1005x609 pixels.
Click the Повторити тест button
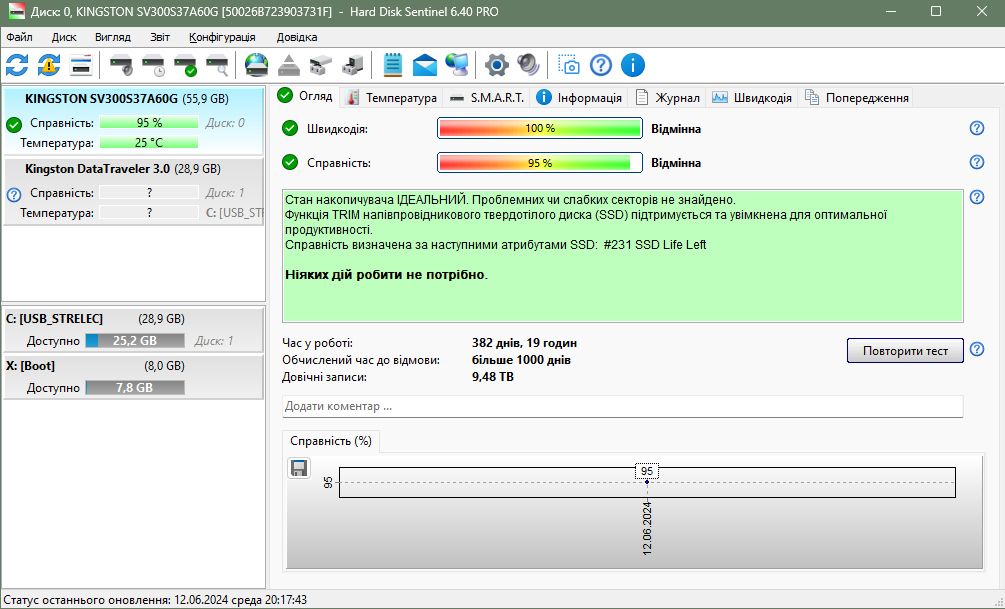[x=905, y=351]
